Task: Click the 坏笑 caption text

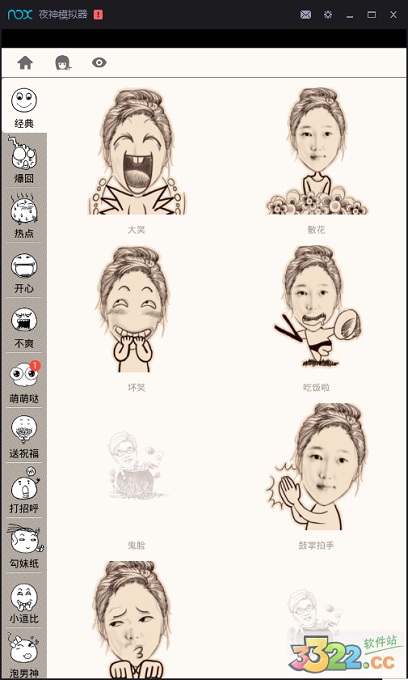Action: tap(137, 387)
